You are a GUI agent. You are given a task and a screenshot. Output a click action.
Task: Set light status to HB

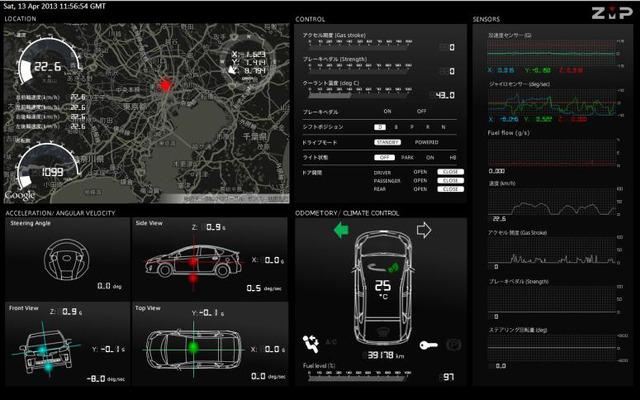tap(453, 157)
